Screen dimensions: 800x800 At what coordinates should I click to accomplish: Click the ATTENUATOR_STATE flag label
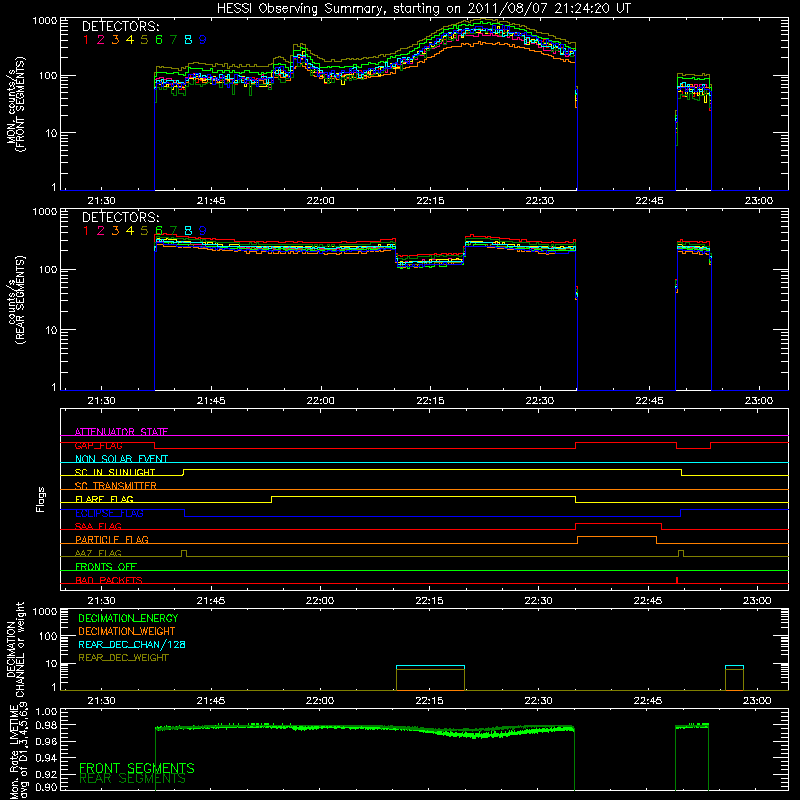121,432
